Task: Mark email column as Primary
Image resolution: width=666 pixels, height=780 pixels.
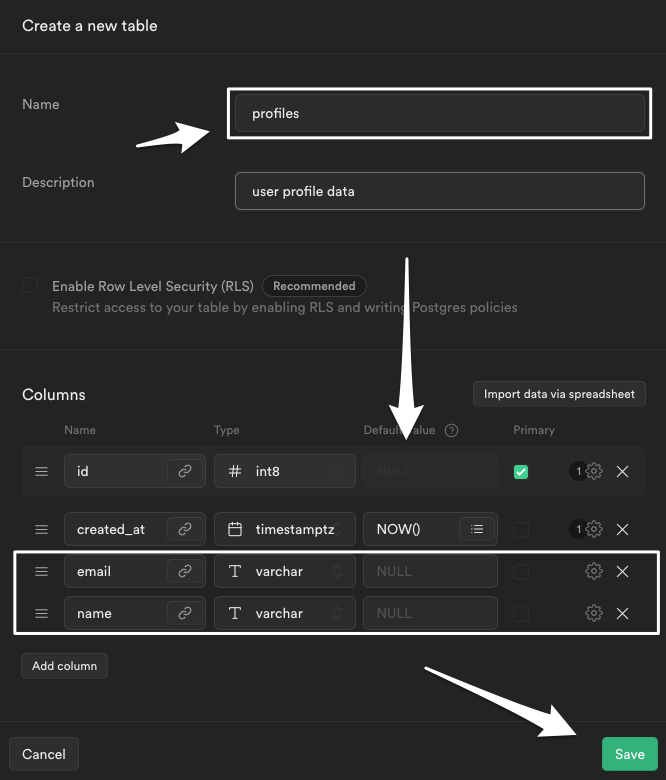Action: 521,571
